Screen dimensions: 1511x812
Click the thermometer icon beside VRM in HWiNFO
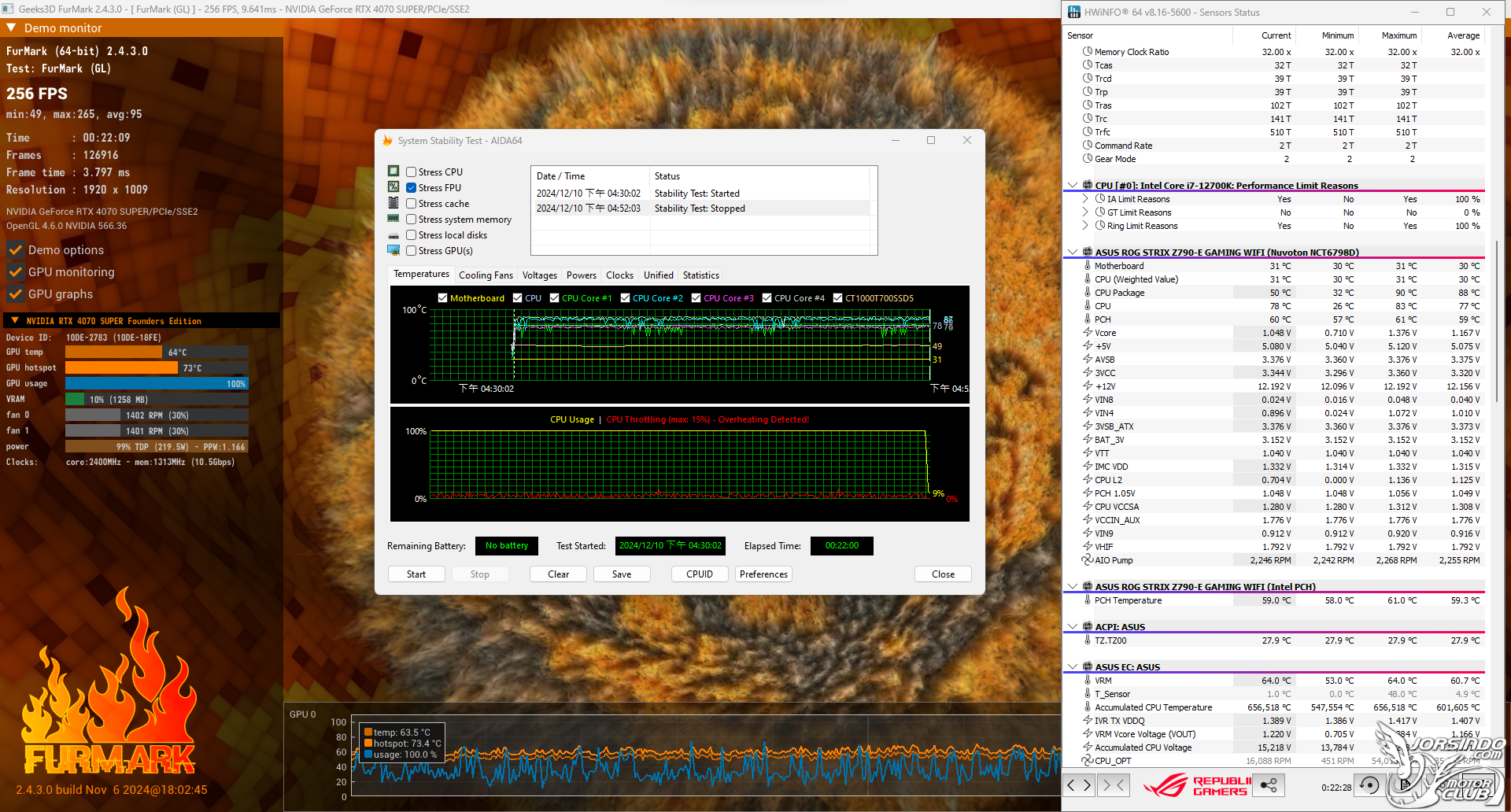(1088, 681)
